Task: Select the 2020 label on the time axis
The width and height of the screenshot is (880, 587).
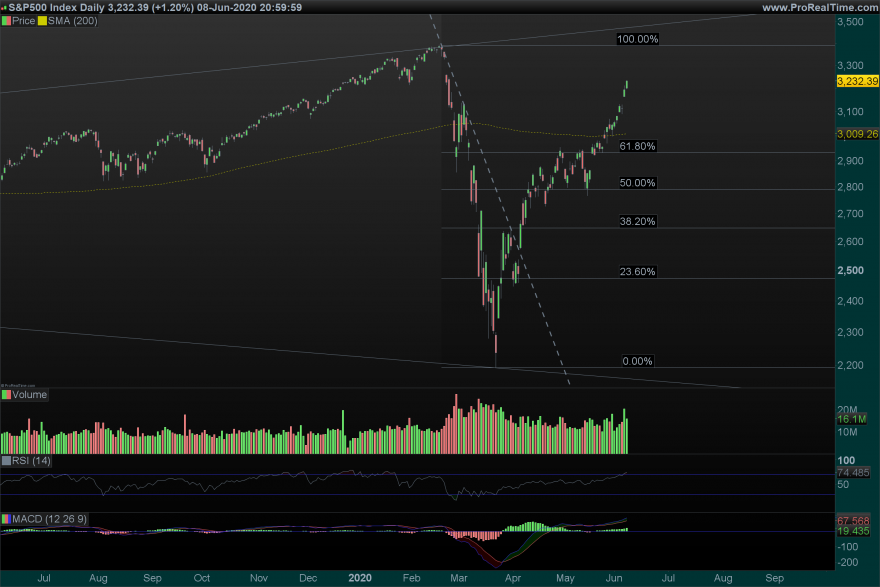Action: tap(360, 578)
